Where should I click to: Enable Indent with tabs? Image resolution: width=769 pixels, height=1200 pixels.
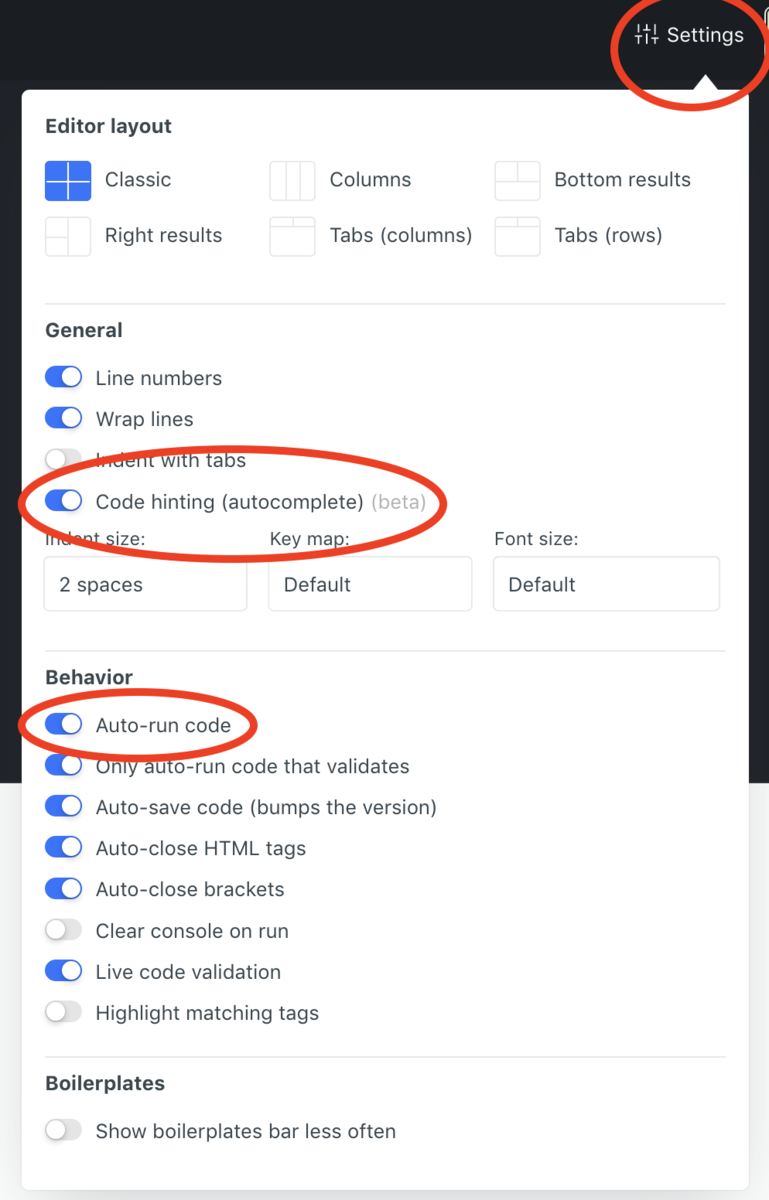click(x=63, y=460)
